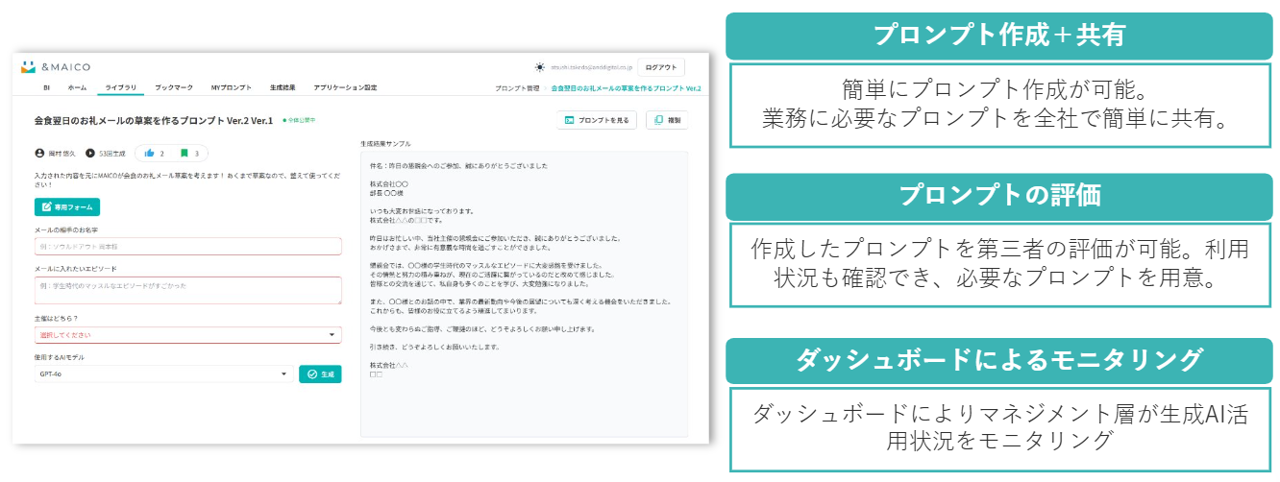Open the ブックマーク tab

tap(174, 88)
